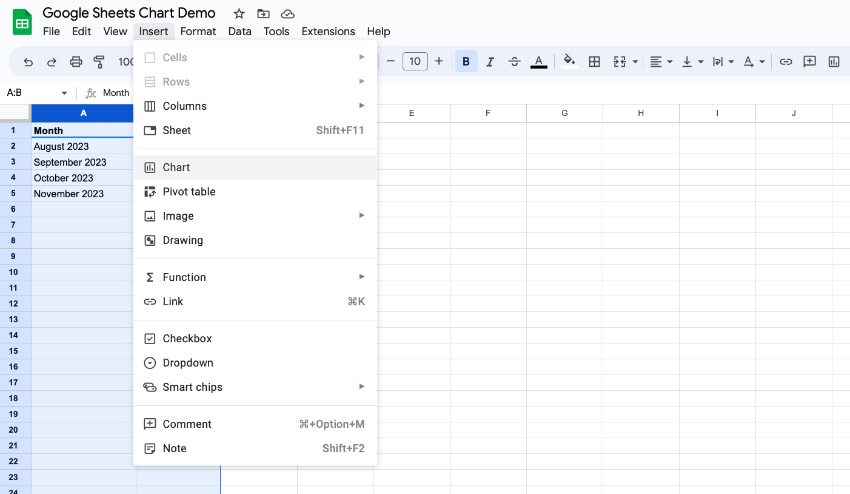This screenshot has width=850, height=494.
Task: Toggle italic formatting
Action: pyautogui.click(x=490, y=62)
